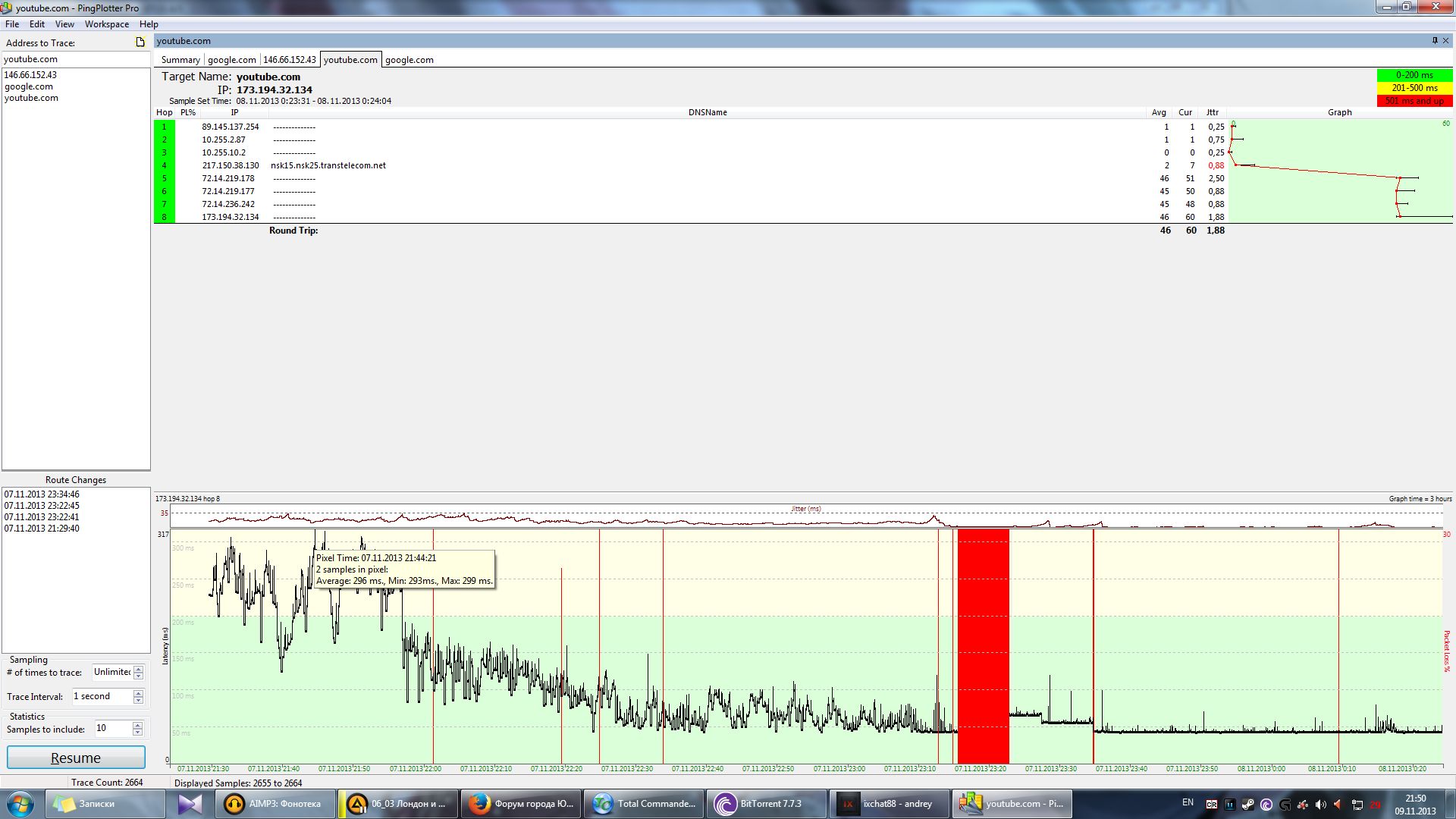The height and width of the screenshot is (819, 1456).
Task: Decrease the Trace Interval value
Action: (x=138, y=699)
